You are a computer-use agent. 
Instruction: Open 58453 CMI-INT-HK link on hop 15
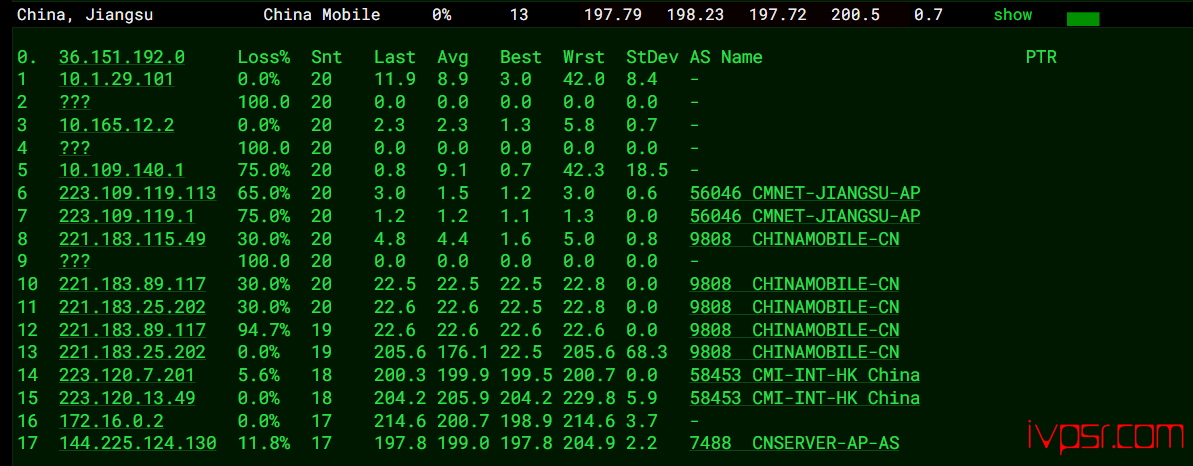805,397
